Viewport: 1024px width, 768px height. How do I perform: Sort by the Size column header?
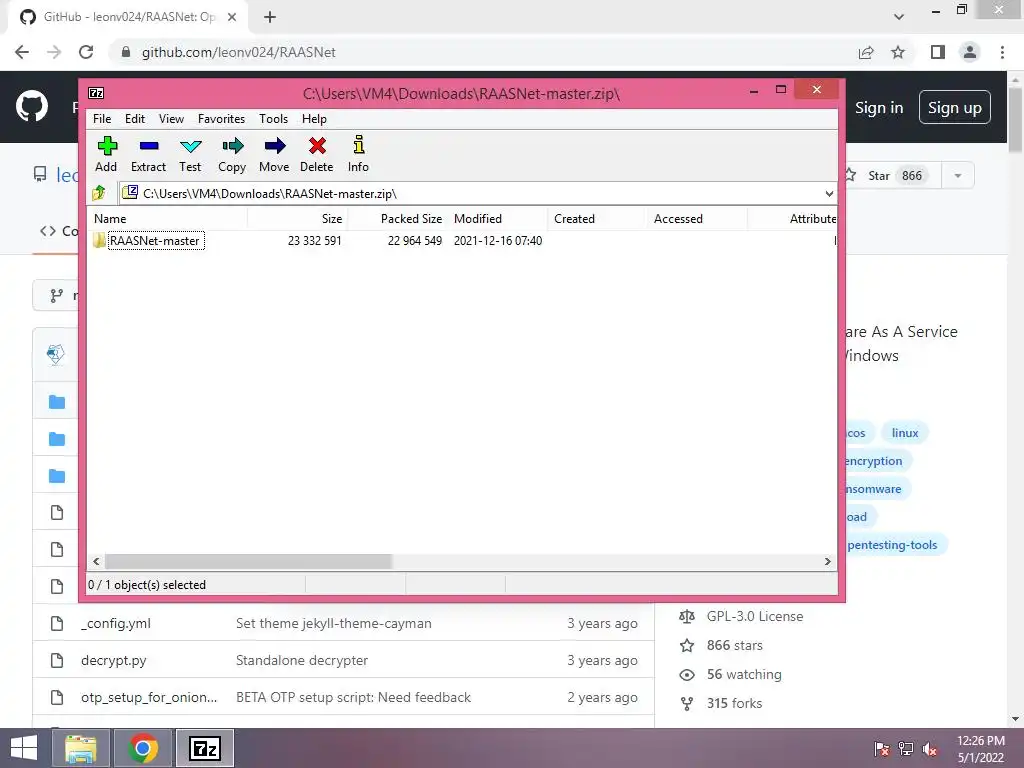pyautogui.click(x=298, y=219)
